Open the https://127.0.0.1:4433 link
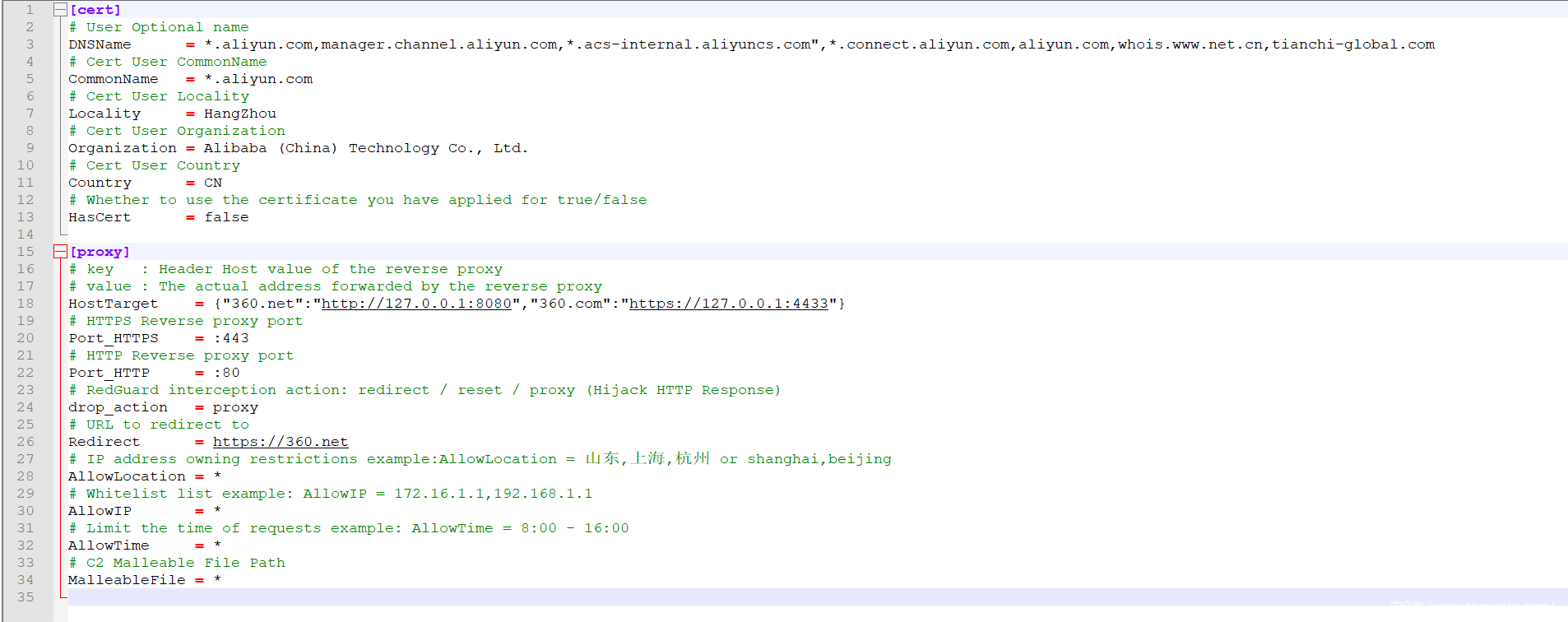The height and width of the screenshot is (622, 1568). [729, 304]
